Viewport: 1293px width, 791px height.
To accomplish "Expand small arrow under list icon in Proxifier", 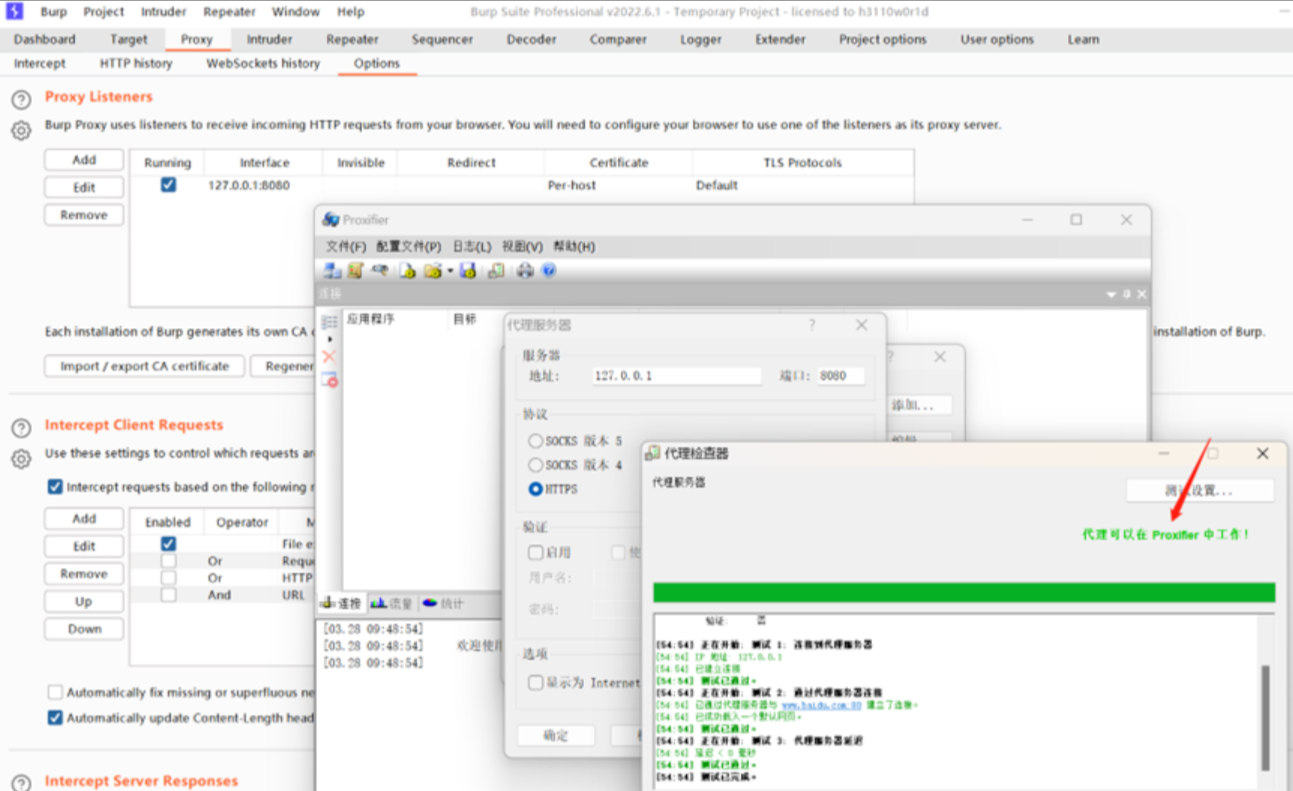I will 330,339.
